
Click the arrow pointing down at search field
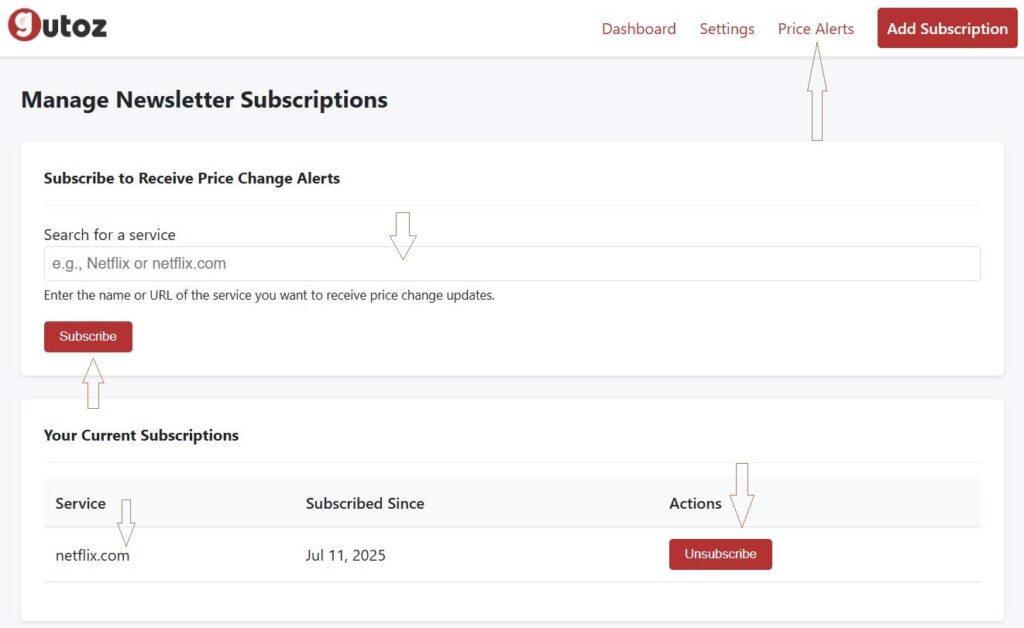[x=403, y=235]
